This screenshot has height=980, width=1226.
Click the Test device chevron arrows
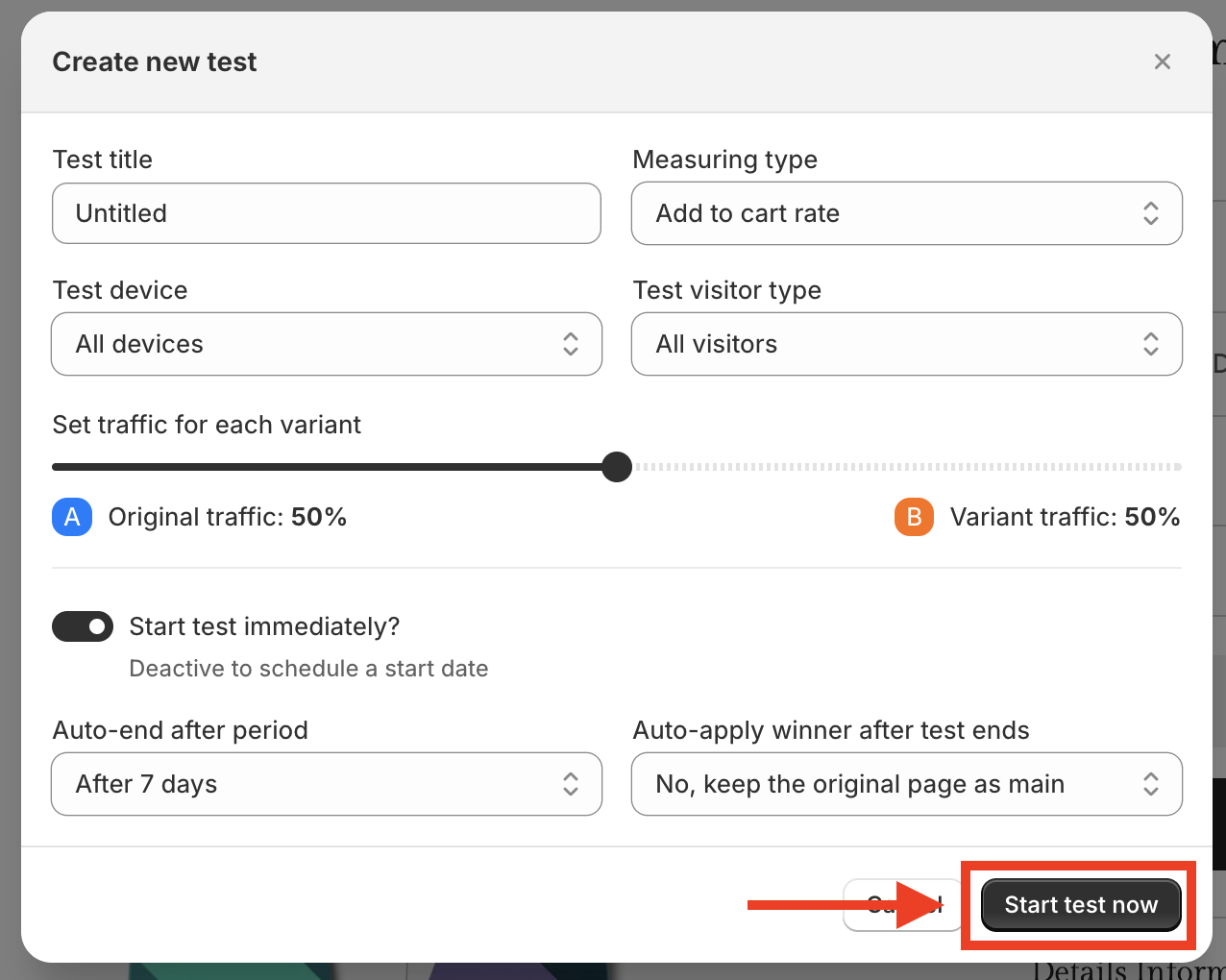point(571,344)
